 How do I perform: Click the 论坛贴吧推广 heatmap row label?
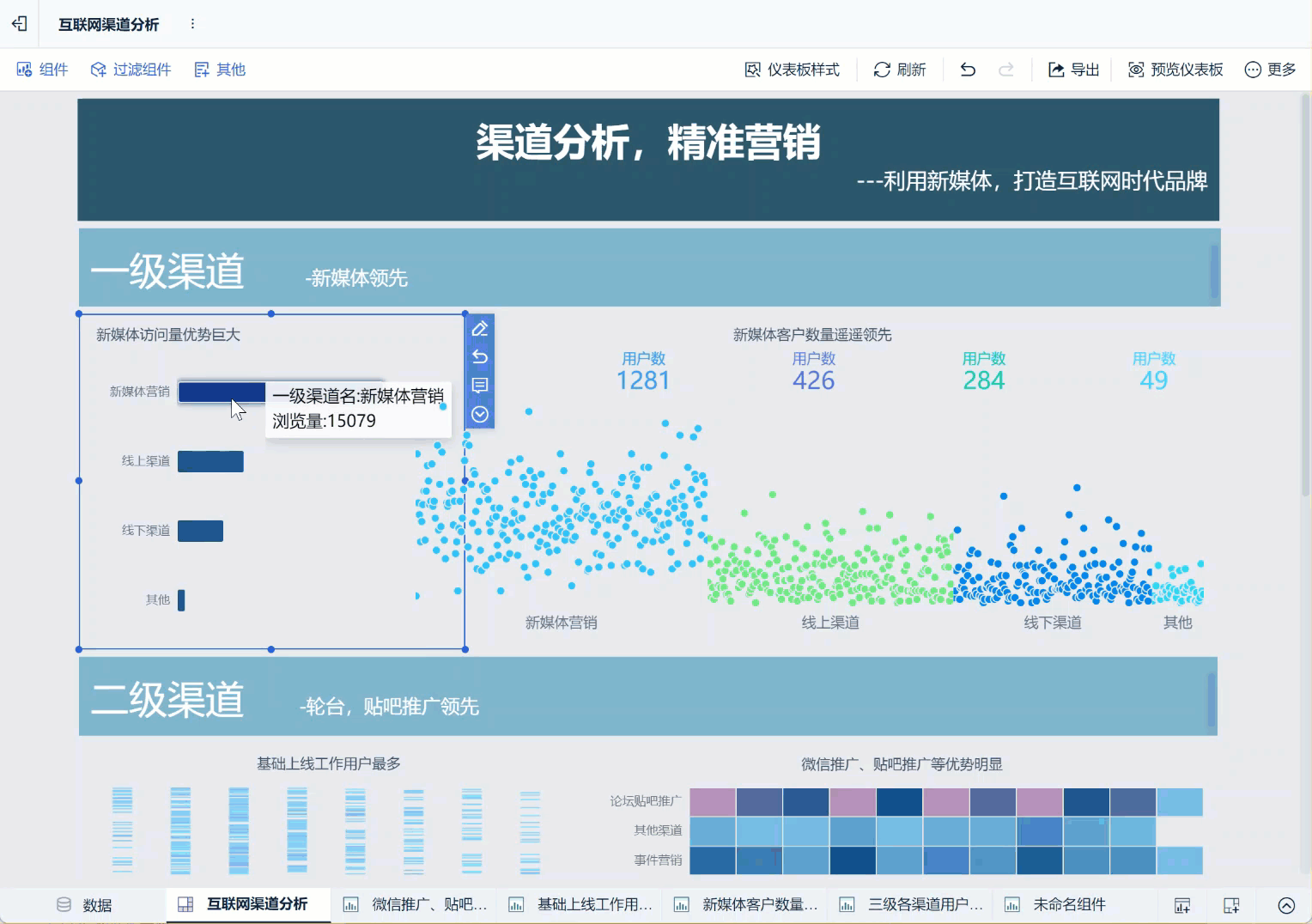(645, 801)
